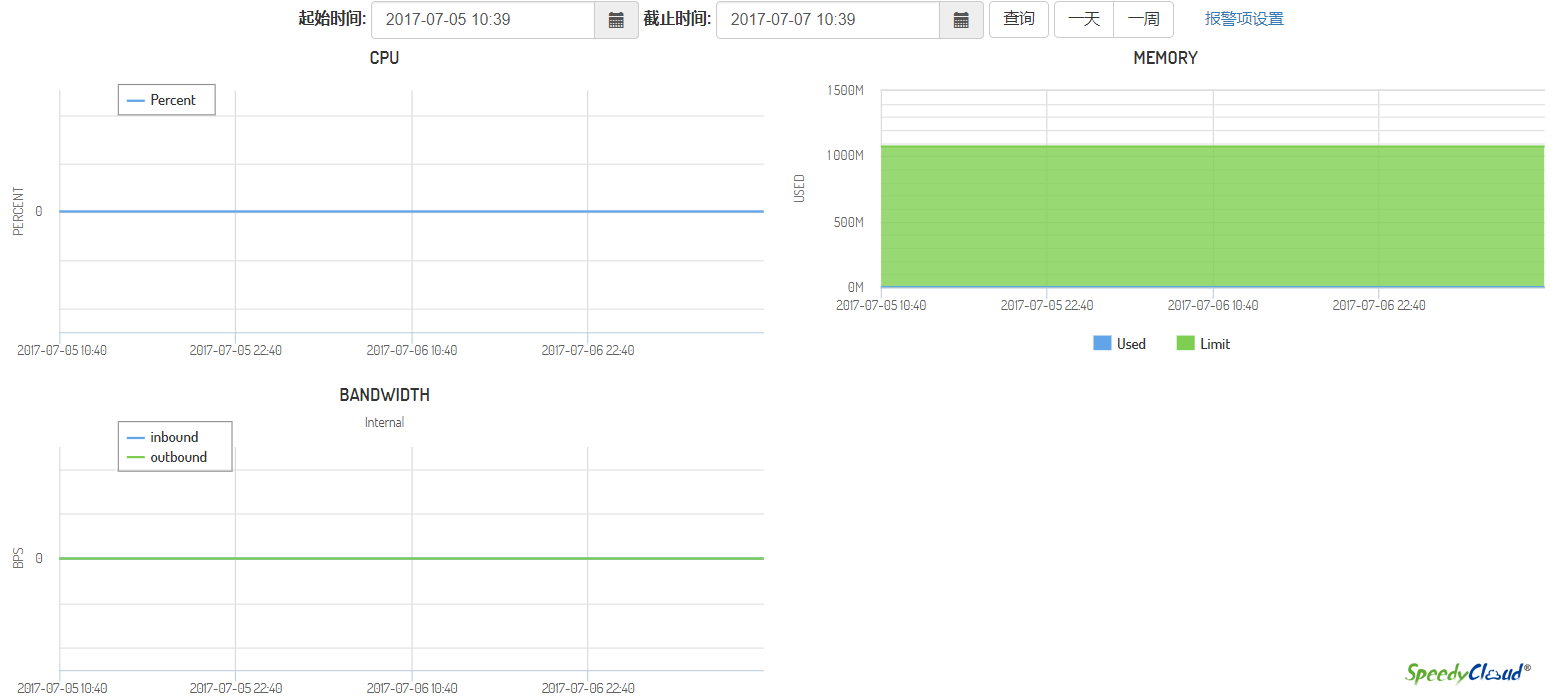Click the blue Used color swatch
The height and width of the screenshot is (700, 1556).
(1102, 344)
